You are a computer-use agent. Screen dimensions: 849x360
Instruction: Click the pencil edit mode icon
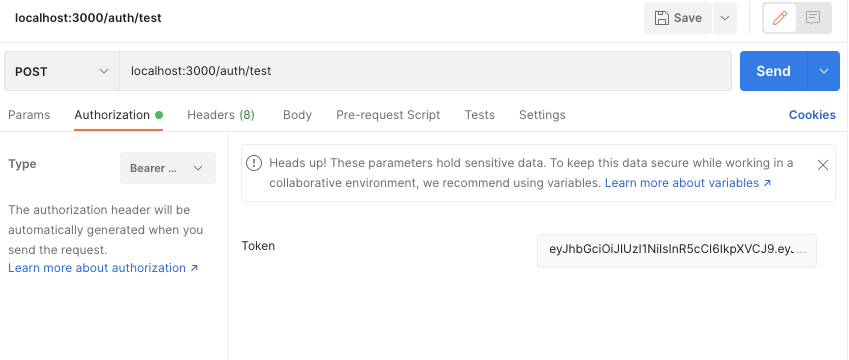coord(780,18)
